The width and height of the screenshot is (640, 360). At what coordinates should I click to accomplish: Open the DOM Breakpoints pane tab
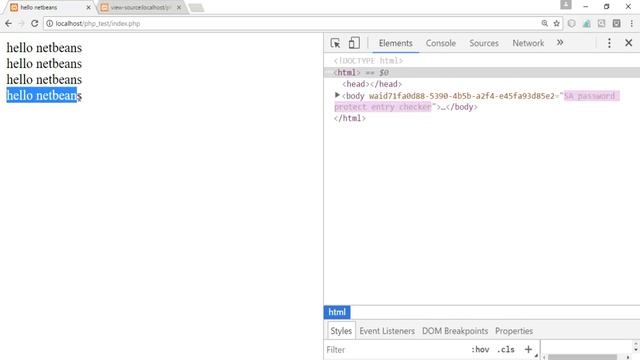[455, 331]
